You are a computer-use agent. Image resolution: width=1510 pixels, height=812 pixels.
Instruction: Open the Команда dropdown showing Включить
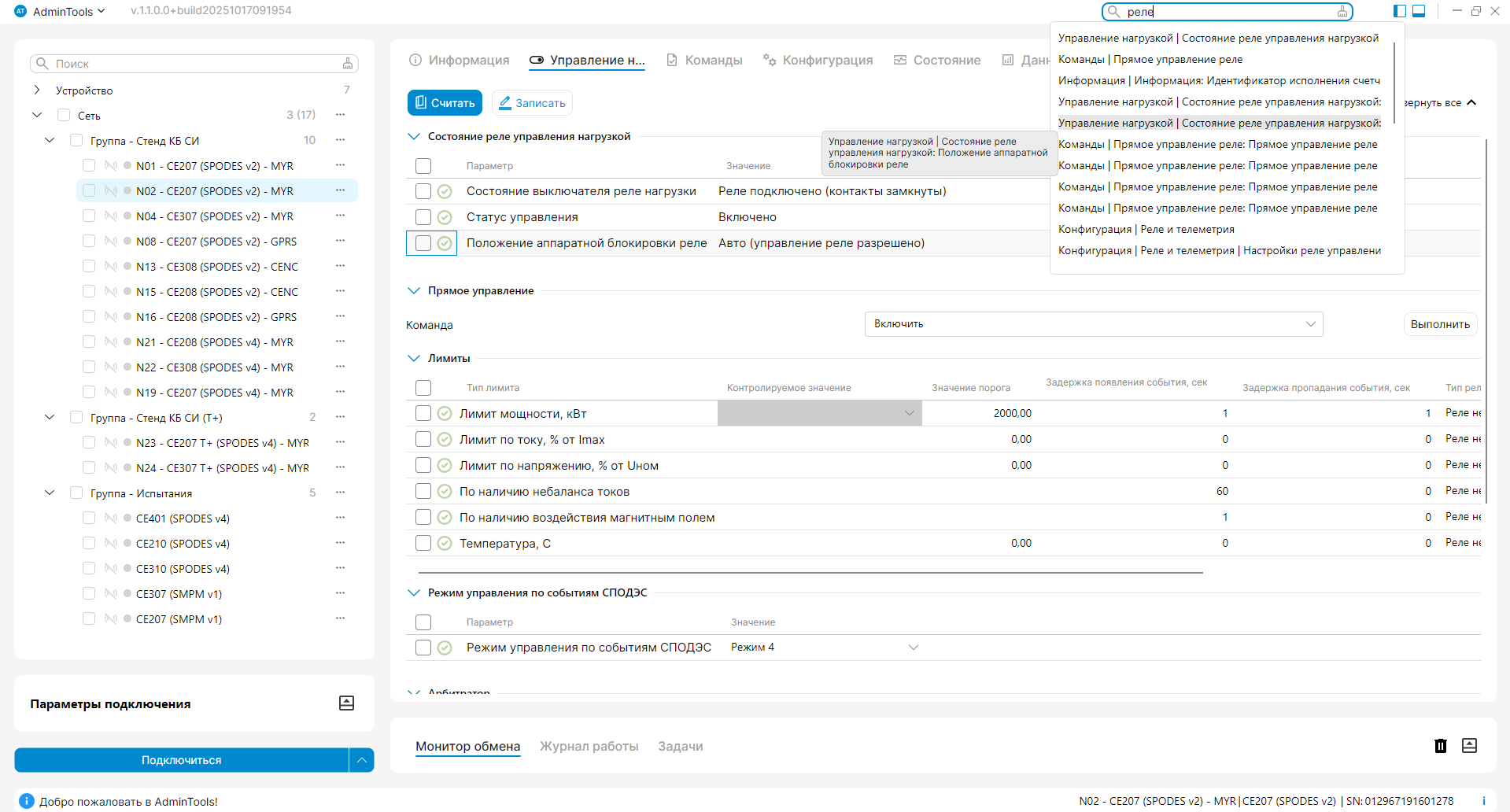[x=1093, y=324]
